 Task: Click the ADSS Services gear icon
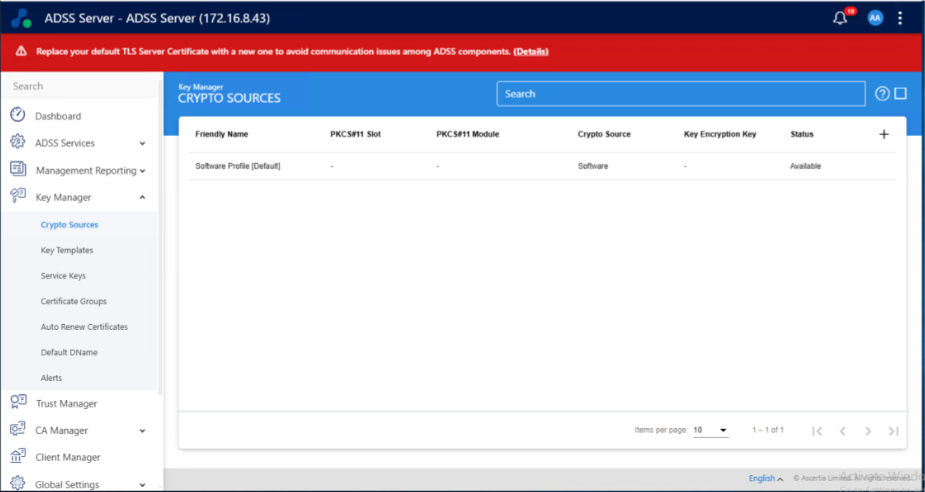tap(18, 143)
